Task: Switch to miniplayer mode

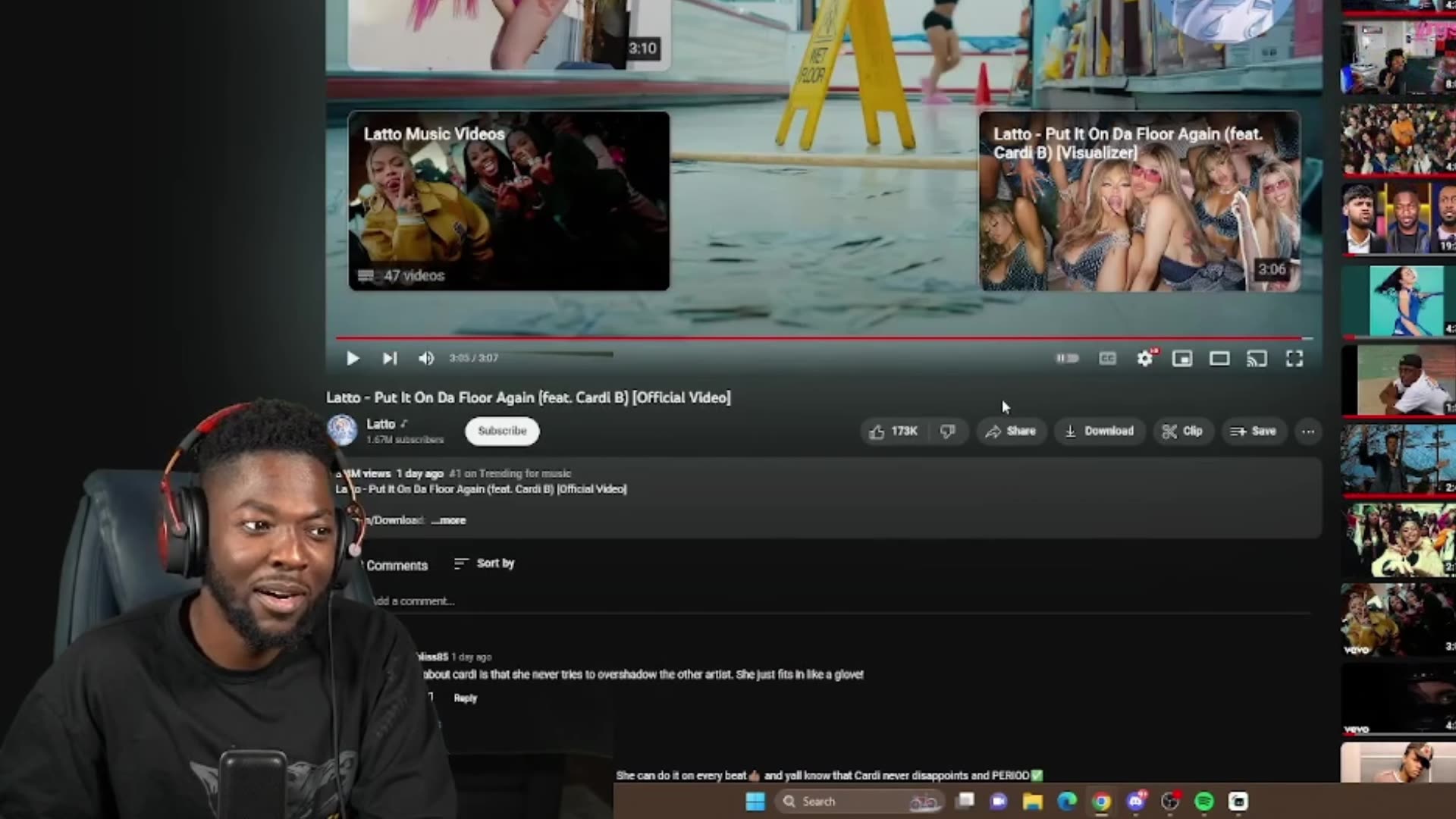Action: tap(1182, 358)
